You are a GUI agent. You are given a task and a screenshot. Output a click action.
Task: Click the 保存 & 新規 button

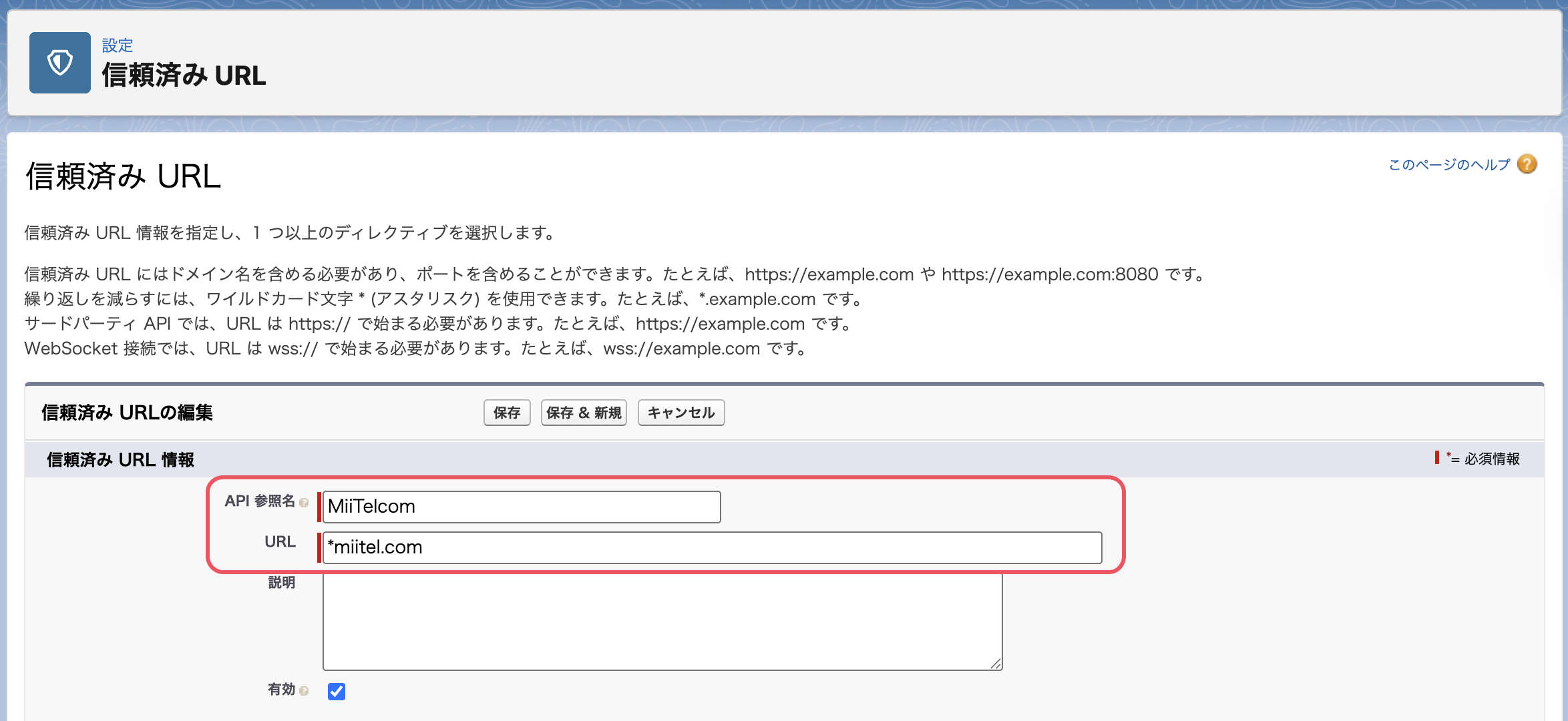tap(584, 413)
